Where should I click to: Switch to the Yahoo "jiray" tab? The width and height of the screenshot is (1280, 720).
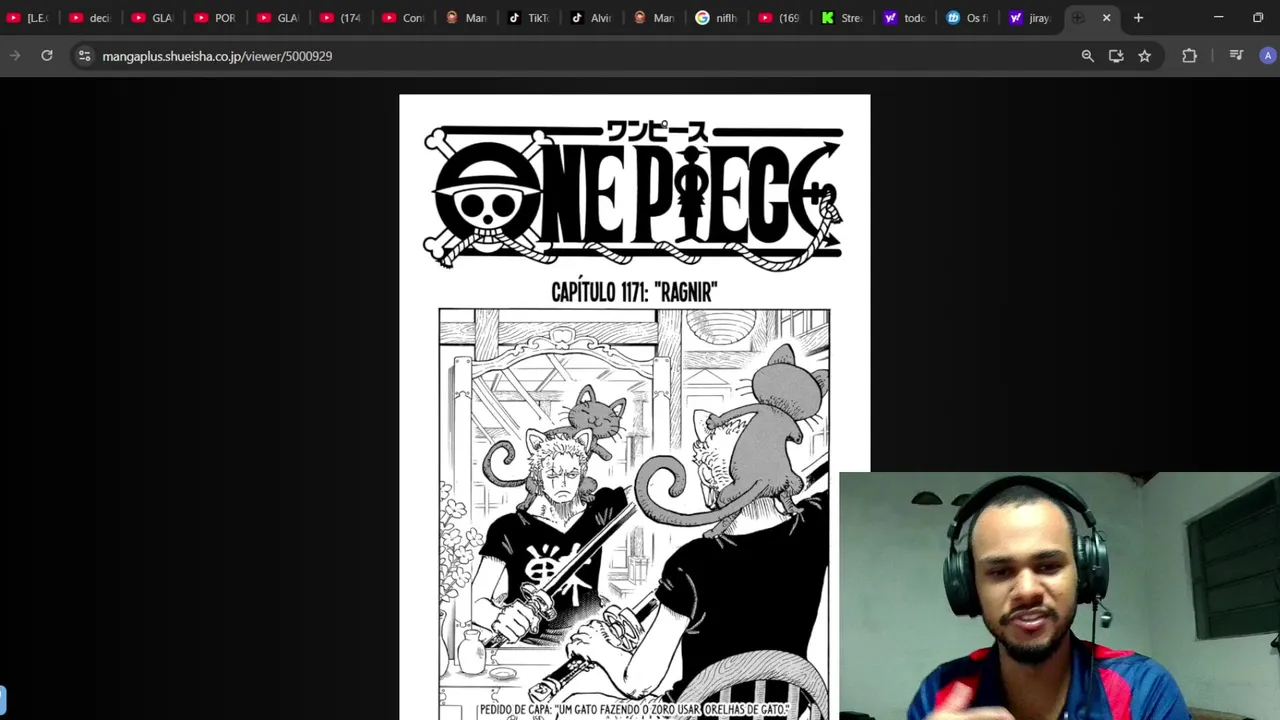[1030, 18]
